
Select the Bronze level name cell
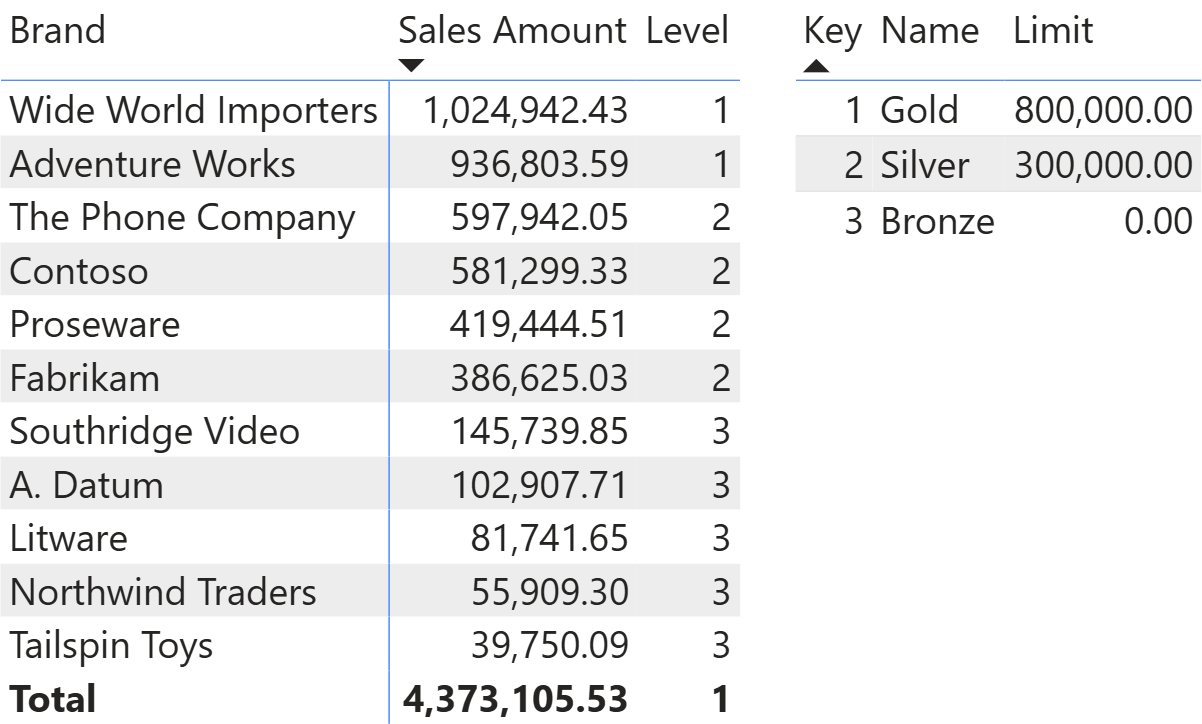click(x=937, y=221)
